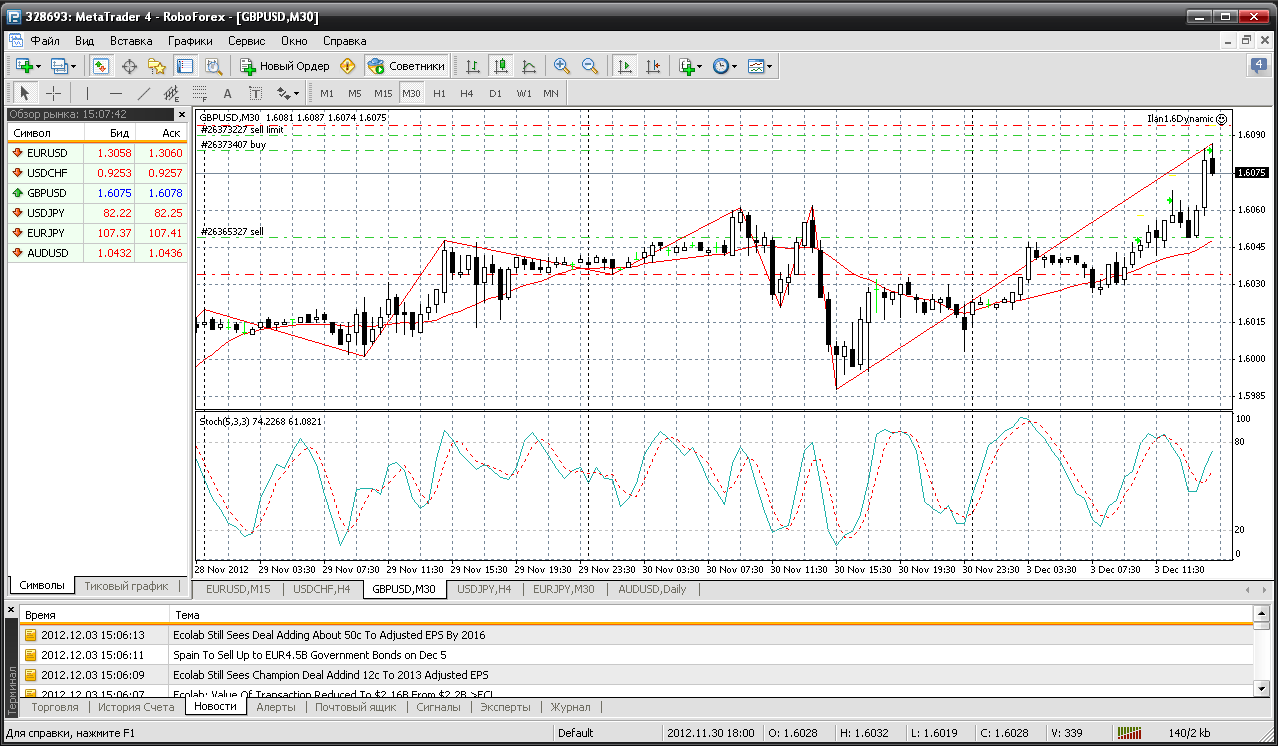Switch to the EURUSD,M15 chart tab
1278x746 pixels.
(x=238, y=589)
